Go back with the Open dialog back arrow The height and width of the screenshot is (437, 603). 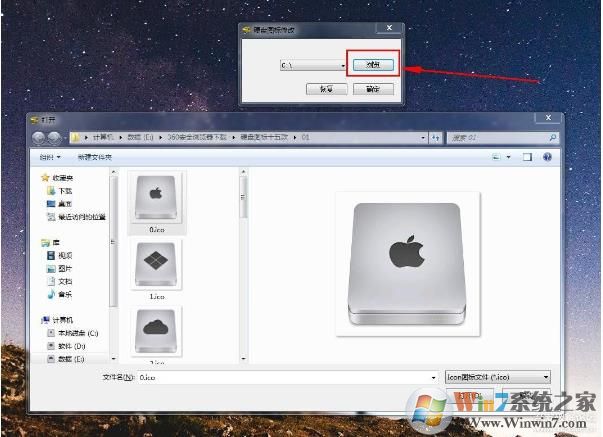click(x=39, y=138)
